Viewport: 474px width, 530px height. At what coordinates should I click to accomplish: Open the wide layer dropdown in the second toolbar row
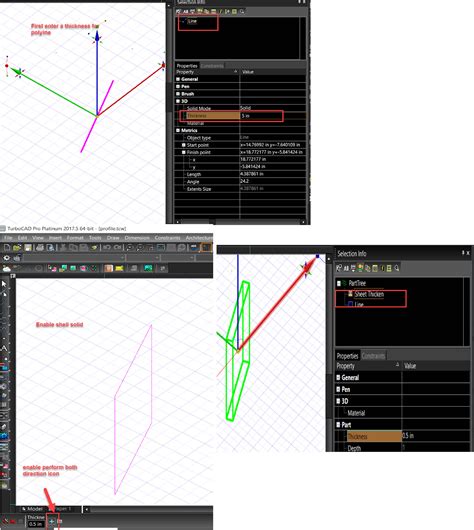(73, 258)
